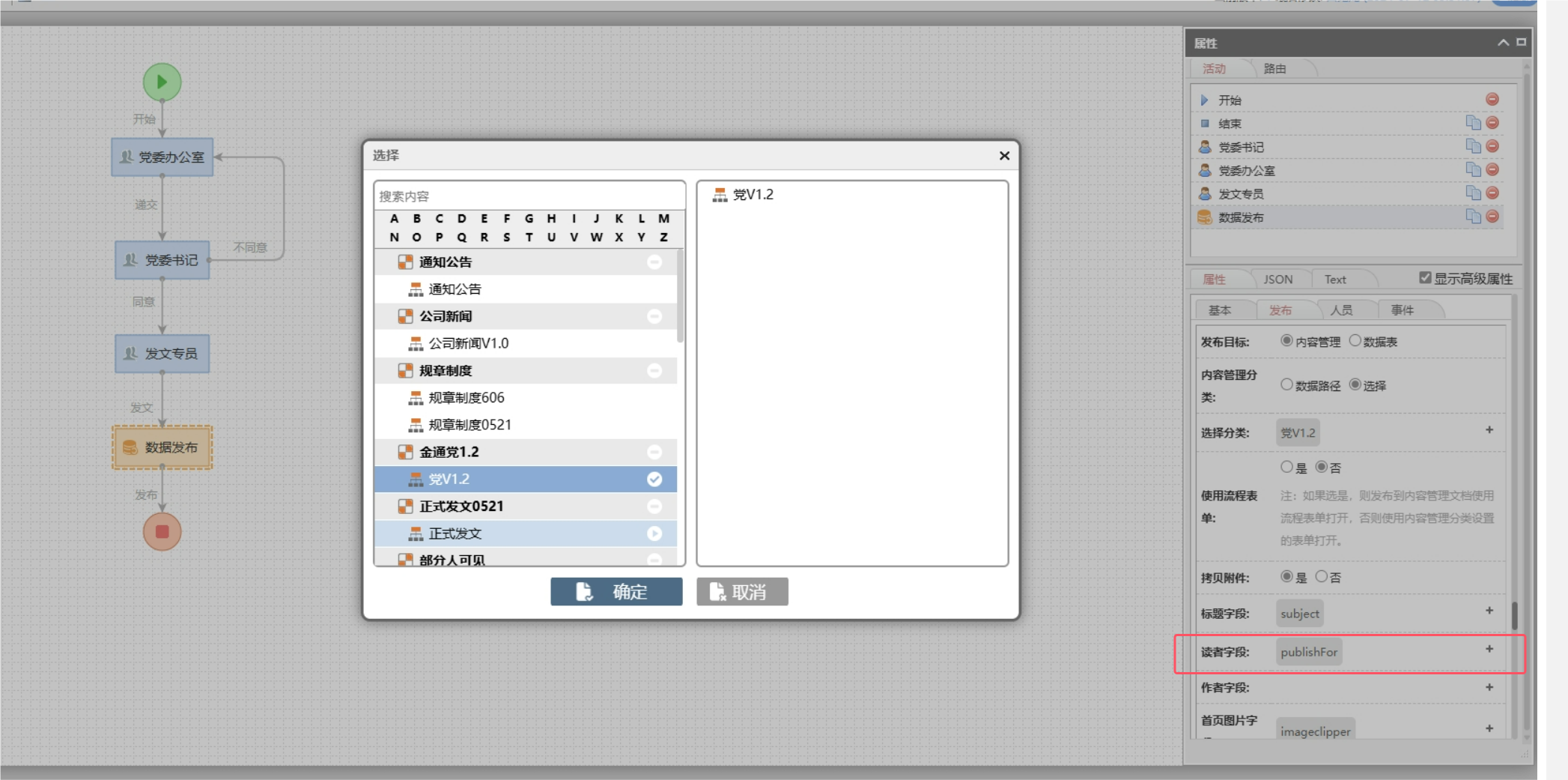Copy the 党委书记 activity
The width and height of the screenshot is (1568, 780).
[x=1473, y=146]
